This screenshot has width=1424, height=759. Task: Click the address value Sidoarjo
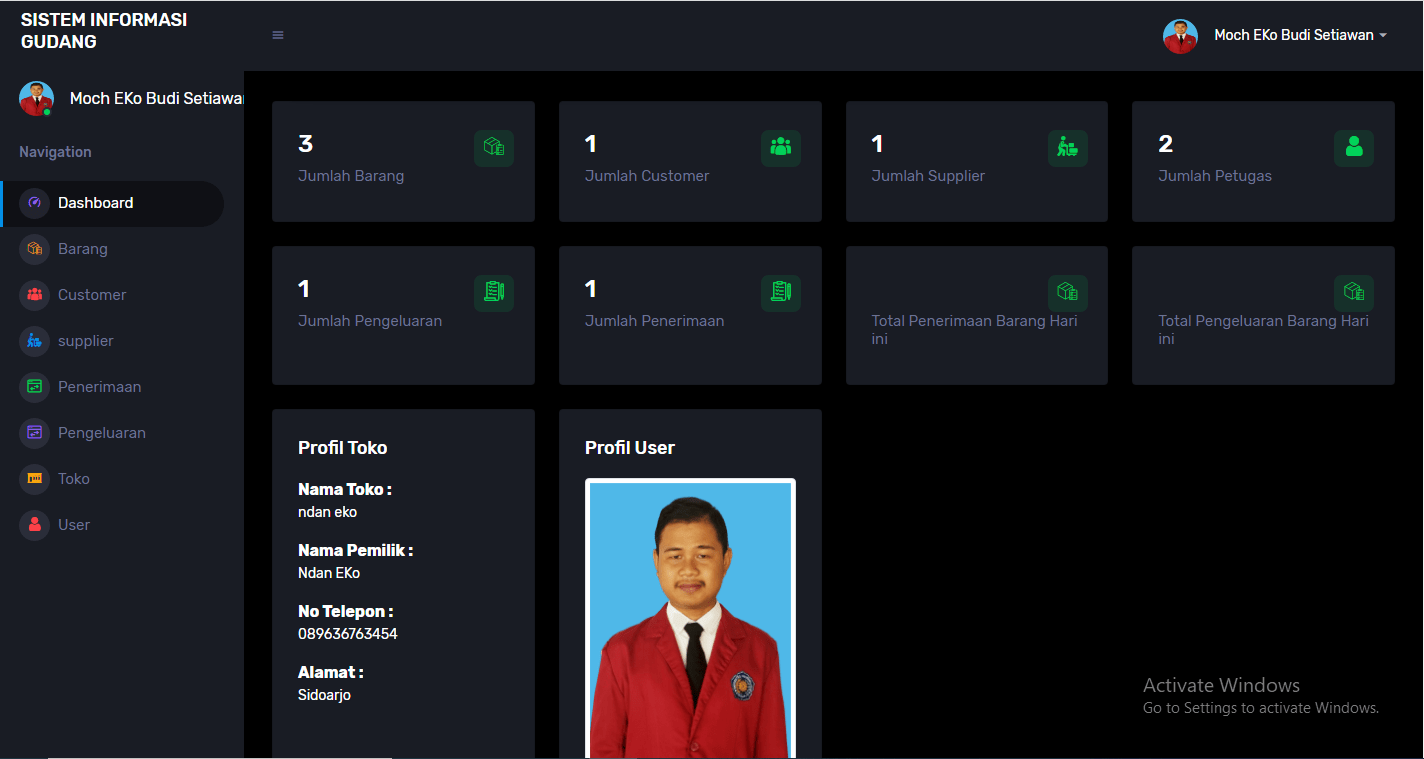[x=325, y=695]
